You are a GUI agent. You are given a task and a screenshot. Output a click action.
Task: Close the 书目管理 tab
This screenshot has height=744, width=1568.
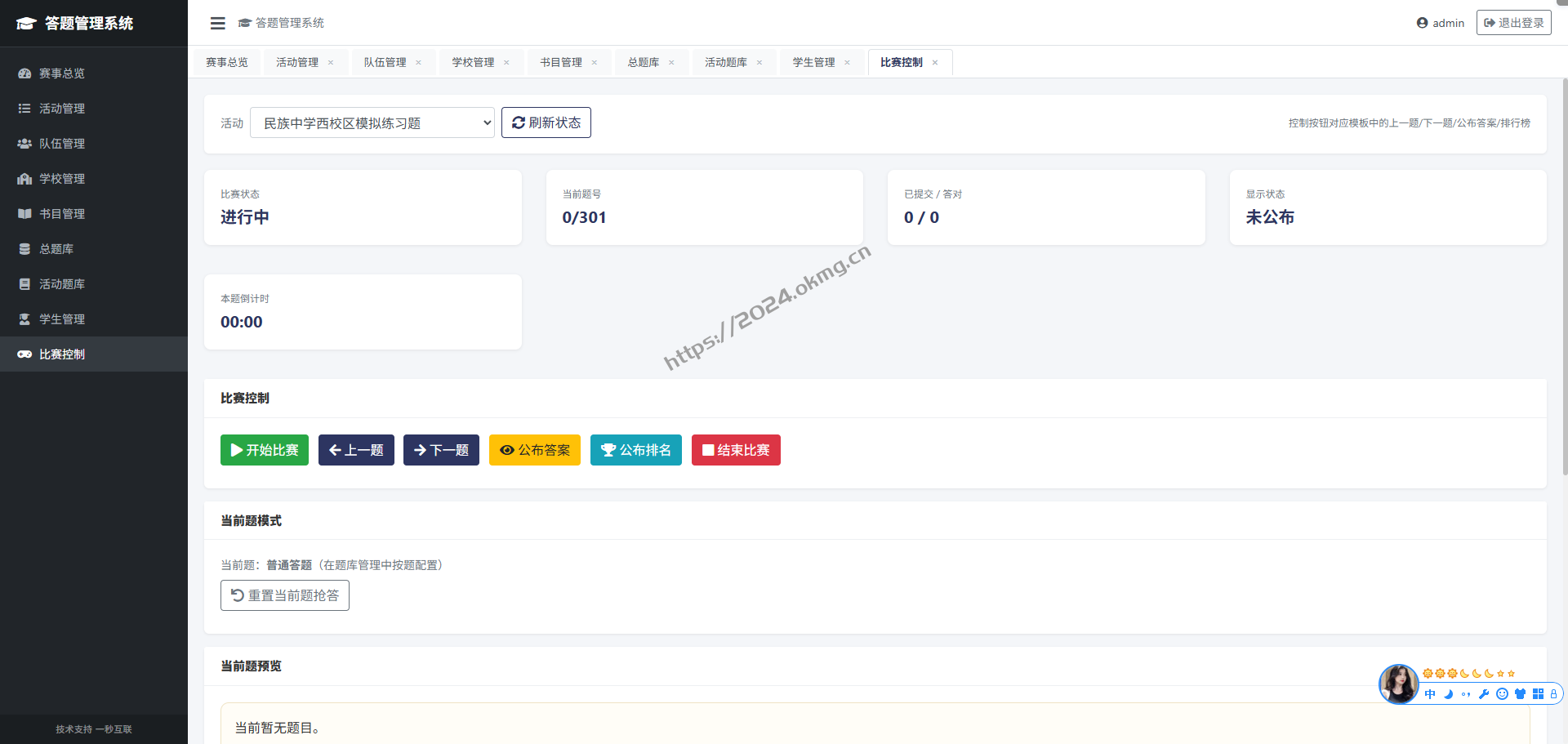tap(595, 63)
